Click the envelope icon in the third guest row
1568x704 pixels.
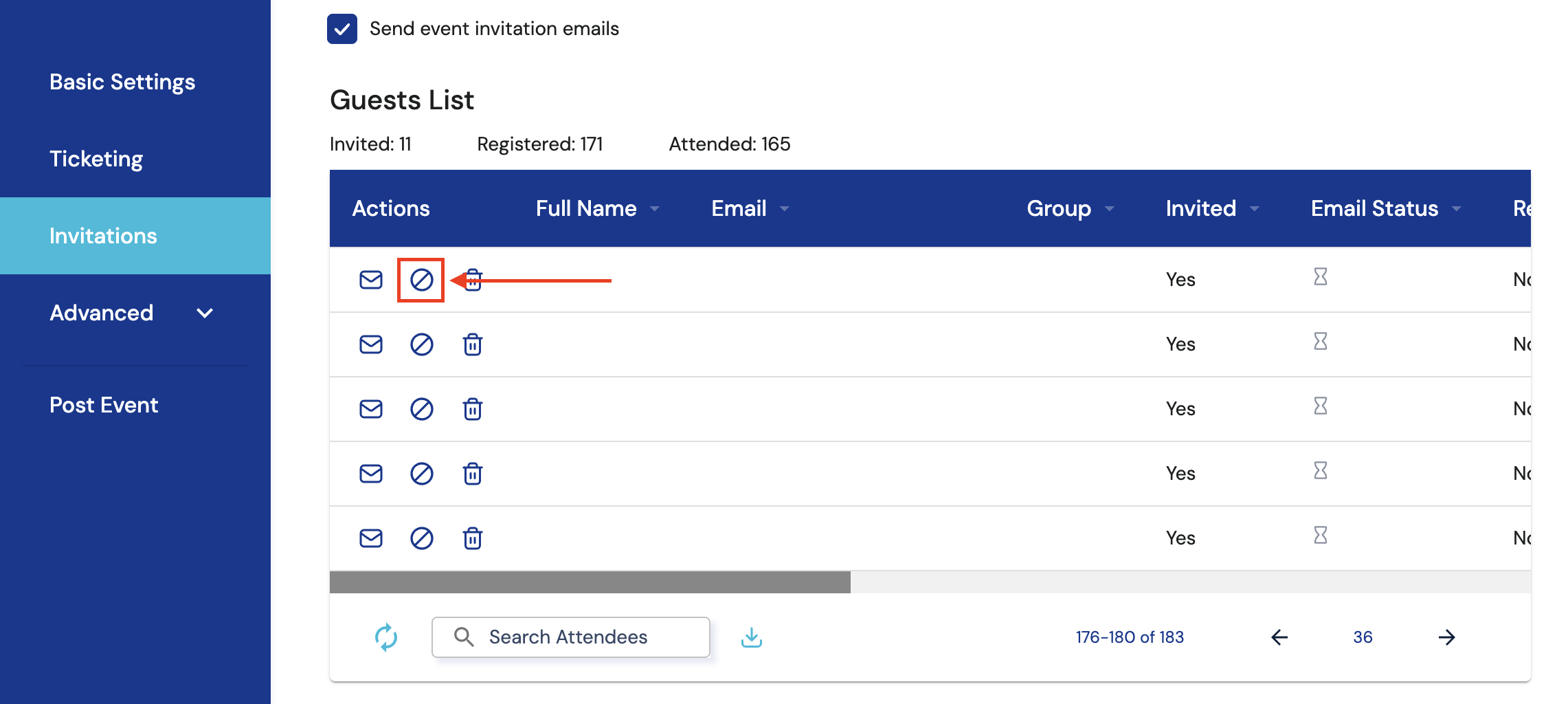pos(371,409)
